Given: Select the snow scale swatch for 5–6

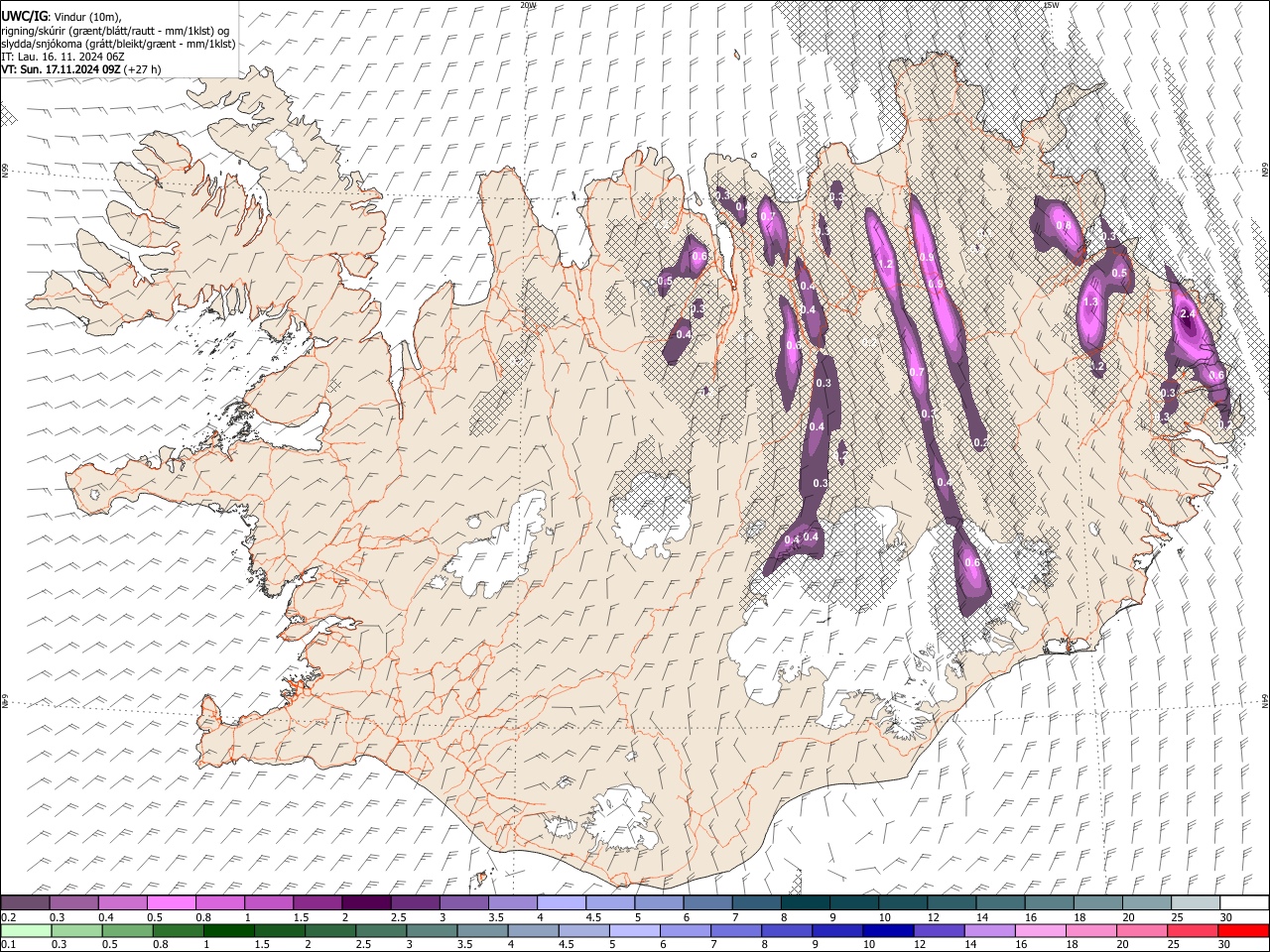Looking at the screenshot, I should (x=659, y=902).
